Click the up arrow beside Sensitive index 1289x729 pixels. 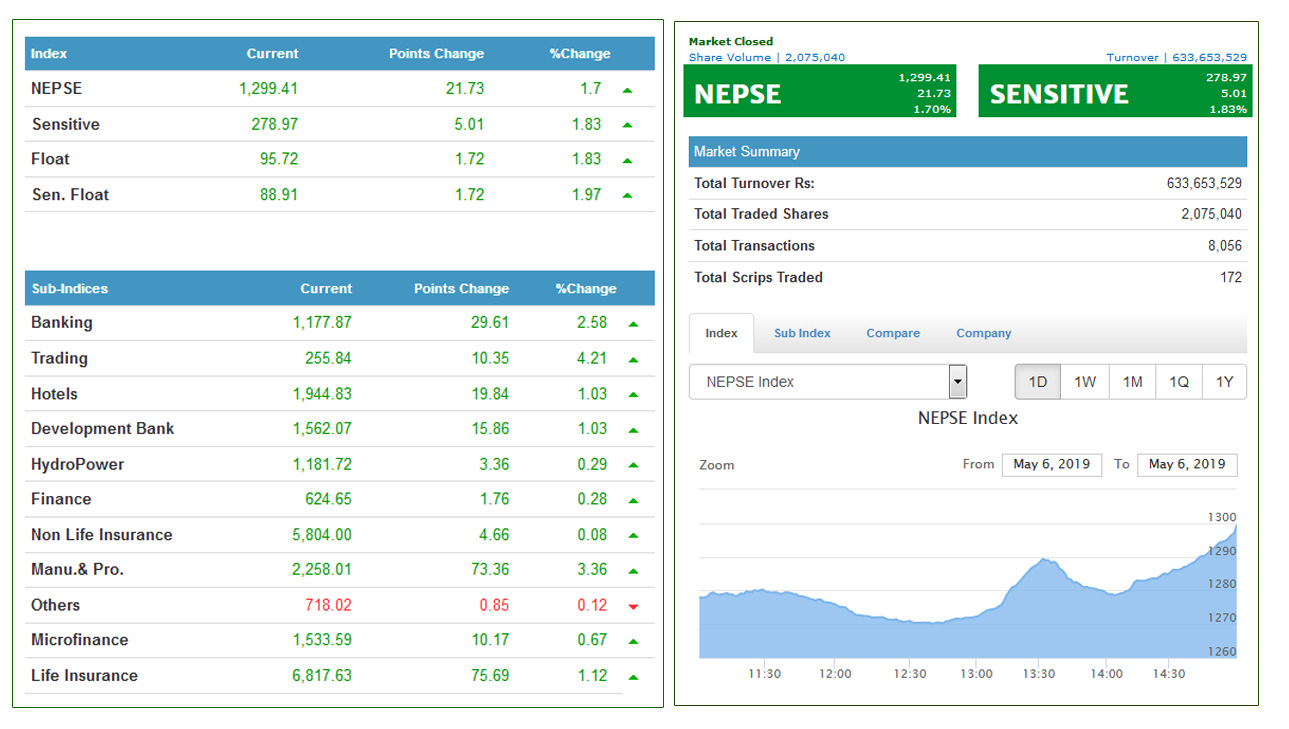pyautogui.click(x=627, y=125)
